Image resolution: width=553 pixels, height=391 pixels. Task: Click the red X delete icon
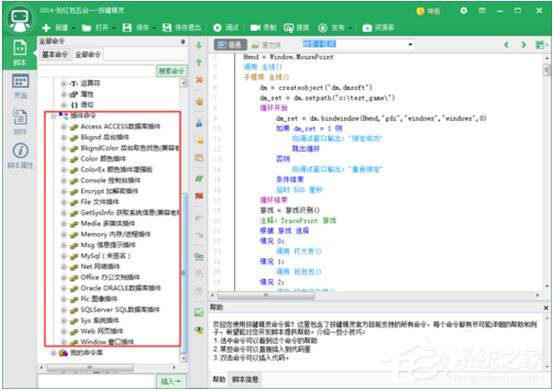pos(199,80)
